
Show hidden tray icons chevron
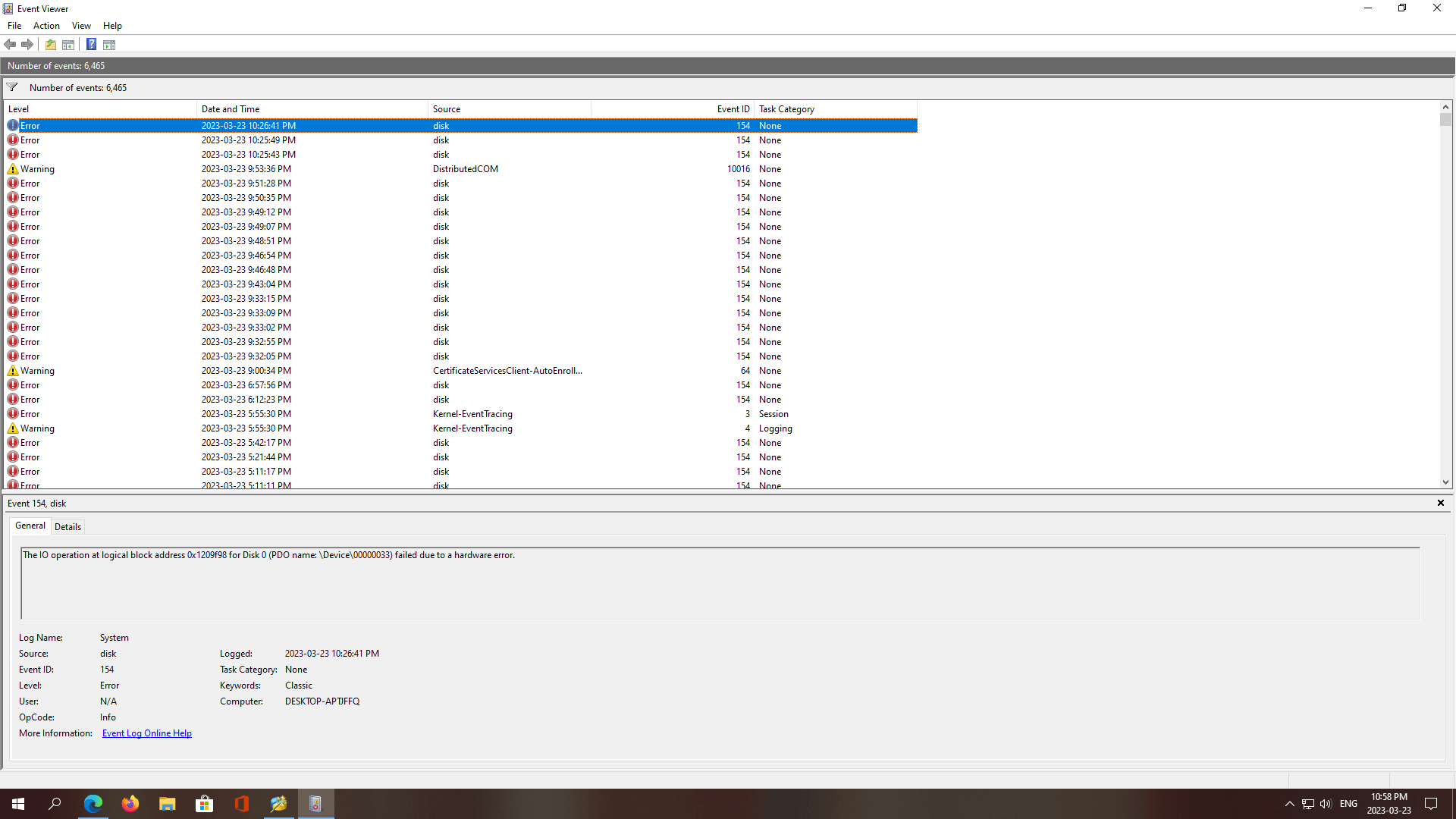point(1289,804)
